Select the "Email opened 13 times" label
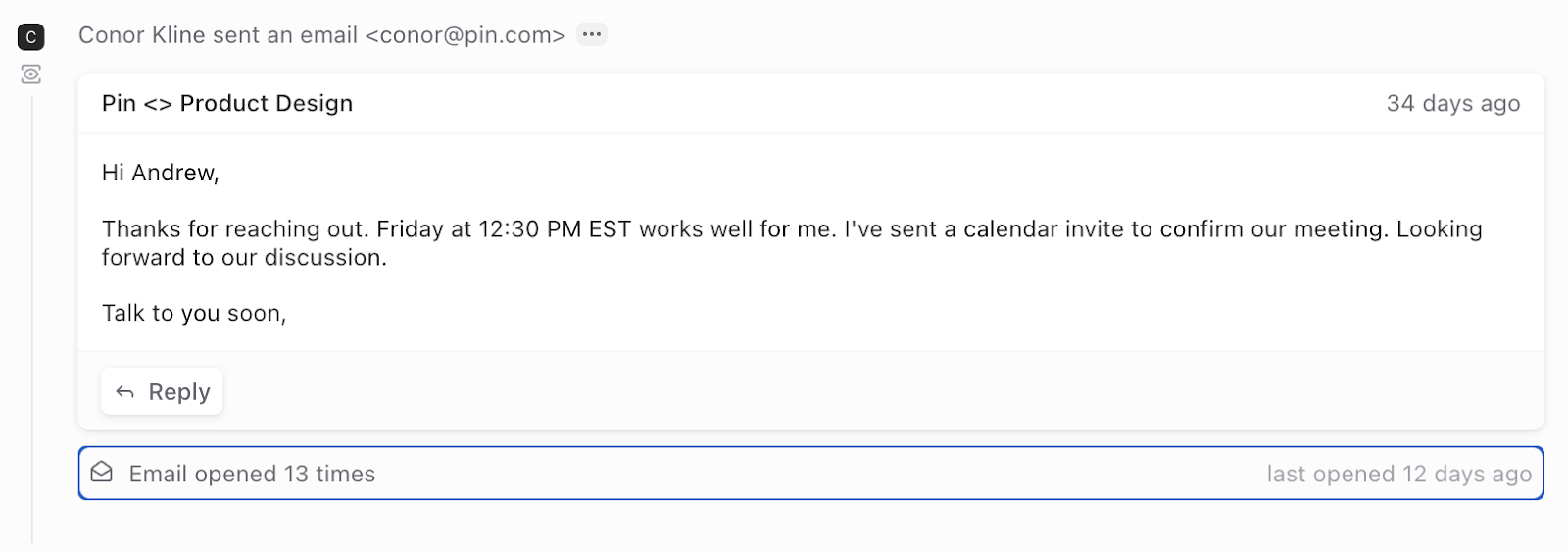Viewport: 1568px width, 552px height. point(252,475)
